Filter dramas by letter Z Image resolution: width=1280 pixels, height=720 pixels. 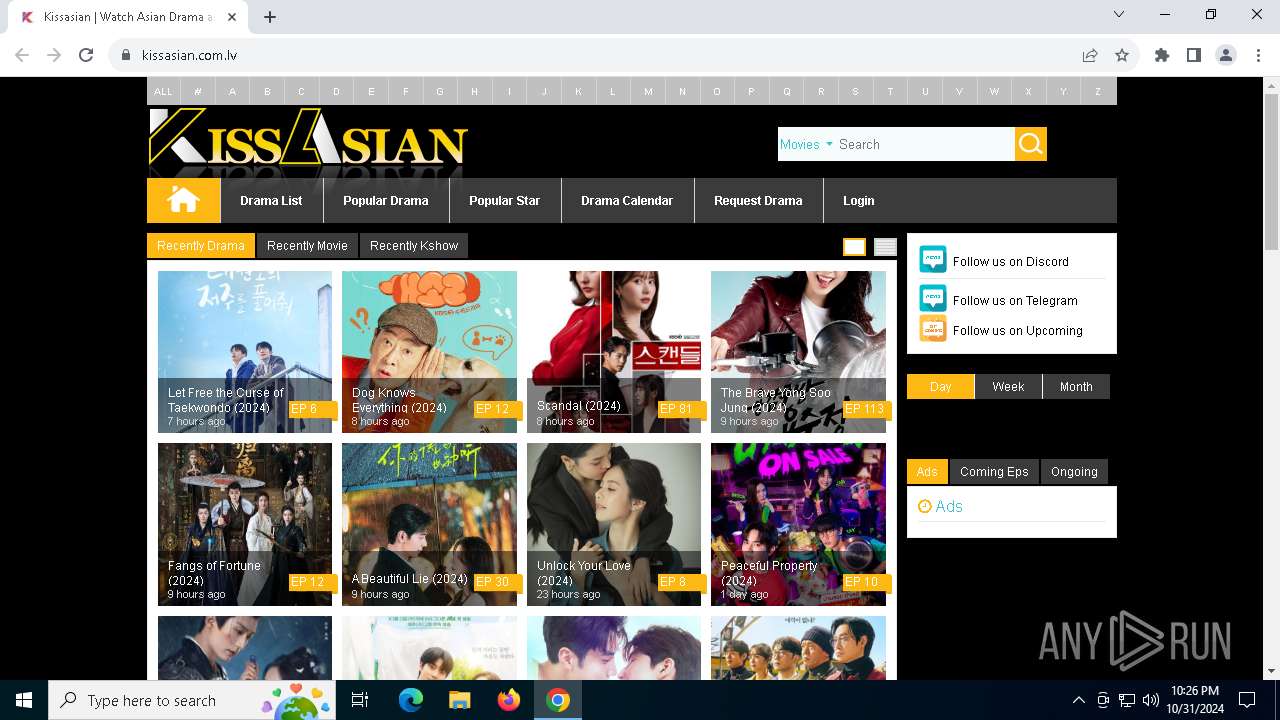click(x=1098, y=91)
